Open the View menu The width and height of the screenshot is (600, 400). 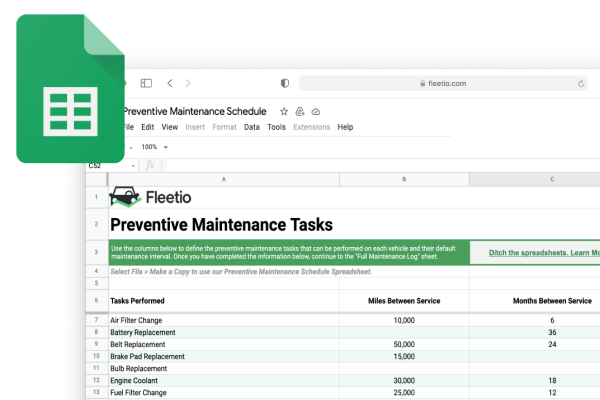[170, 127]
